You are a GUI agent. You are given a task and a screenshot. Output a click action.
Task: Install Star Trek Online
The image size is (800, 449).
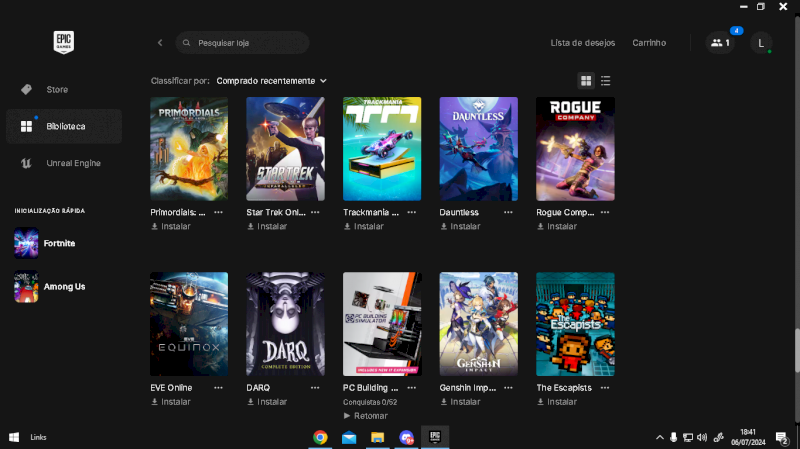point(267,227)
